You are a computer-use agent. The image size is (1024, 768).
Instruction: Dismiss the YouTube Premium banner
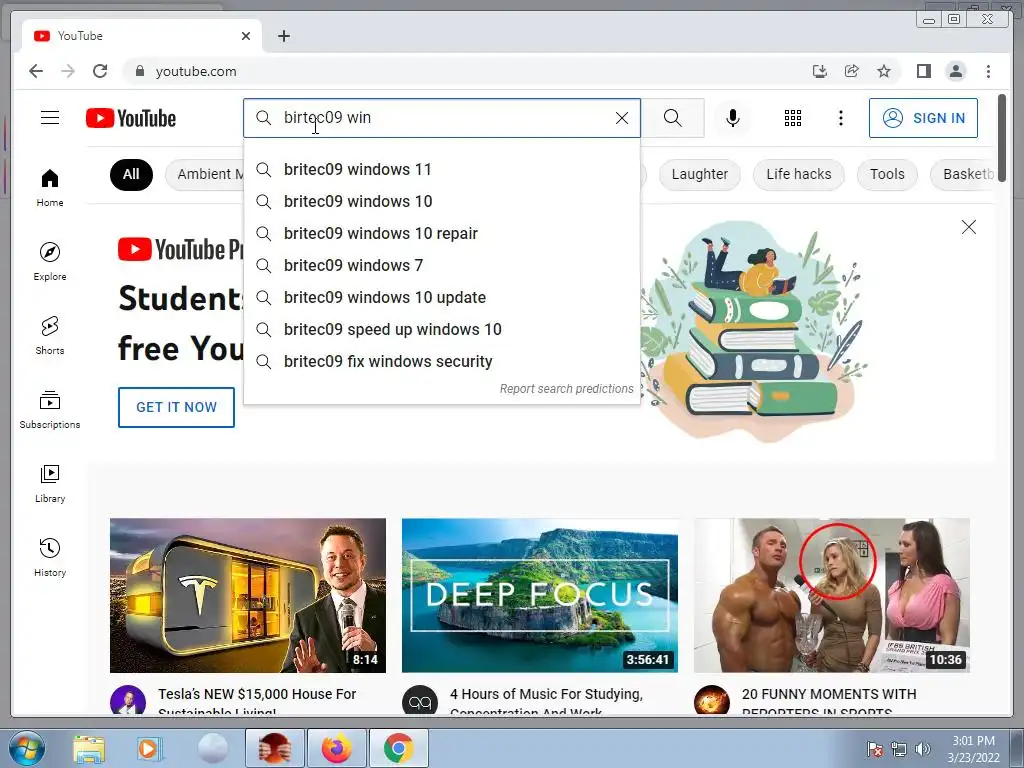click(x=968, y=227)
